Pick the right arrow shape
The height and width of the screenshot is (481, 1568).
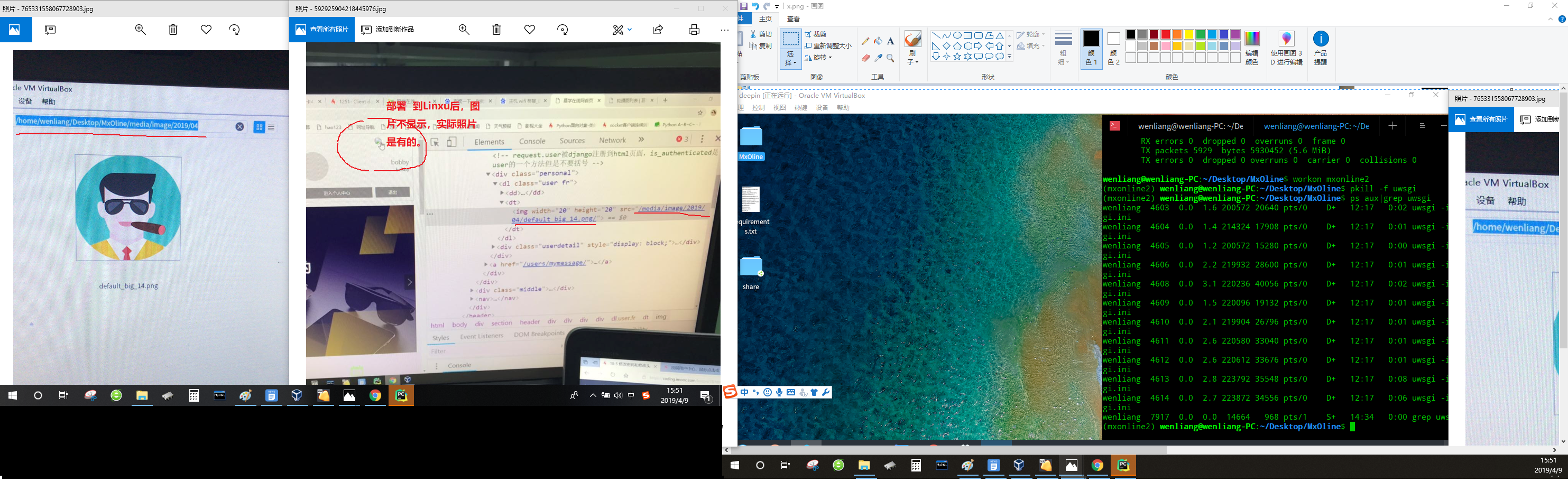point(978,47)
